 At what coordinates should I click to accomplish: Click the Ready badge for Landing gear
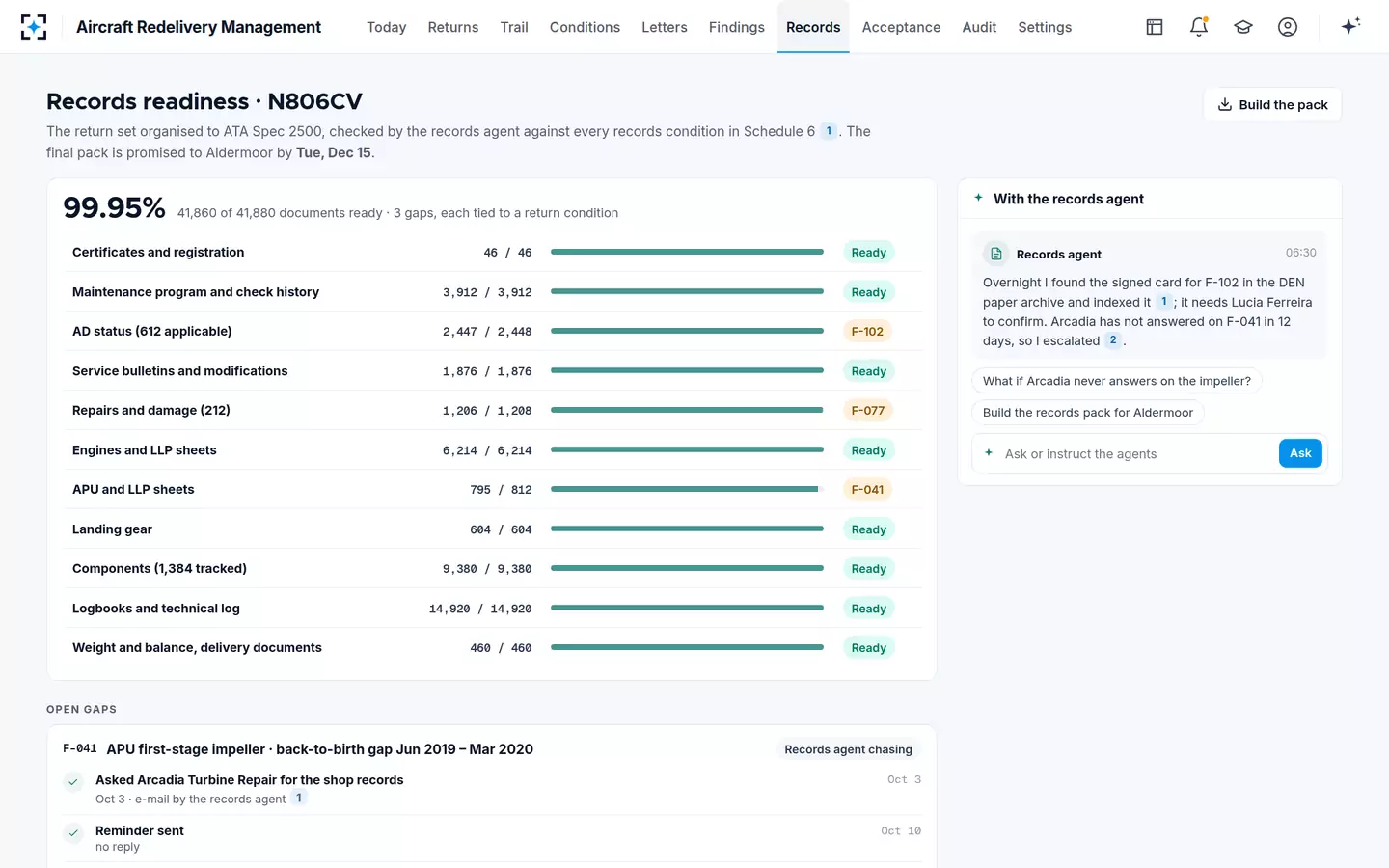click(868, 529)
